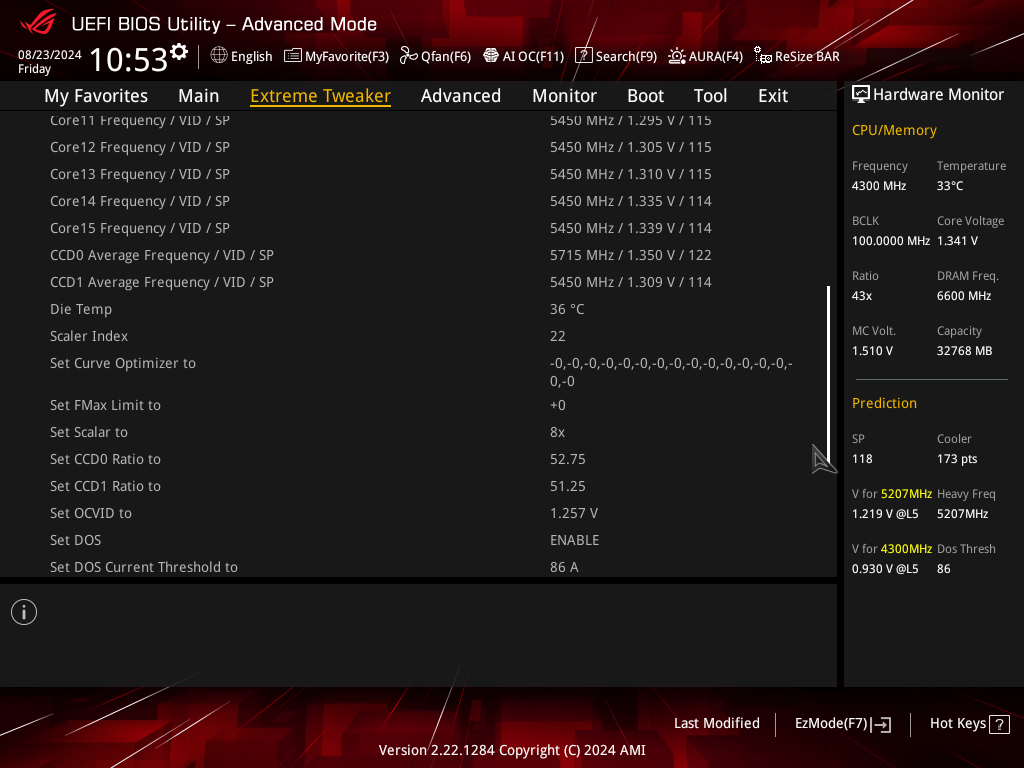The width and height of the screenshot is (1024, 768).
Task: Click CCD1 Average Frequency row
Action: [x=418, y=282]
